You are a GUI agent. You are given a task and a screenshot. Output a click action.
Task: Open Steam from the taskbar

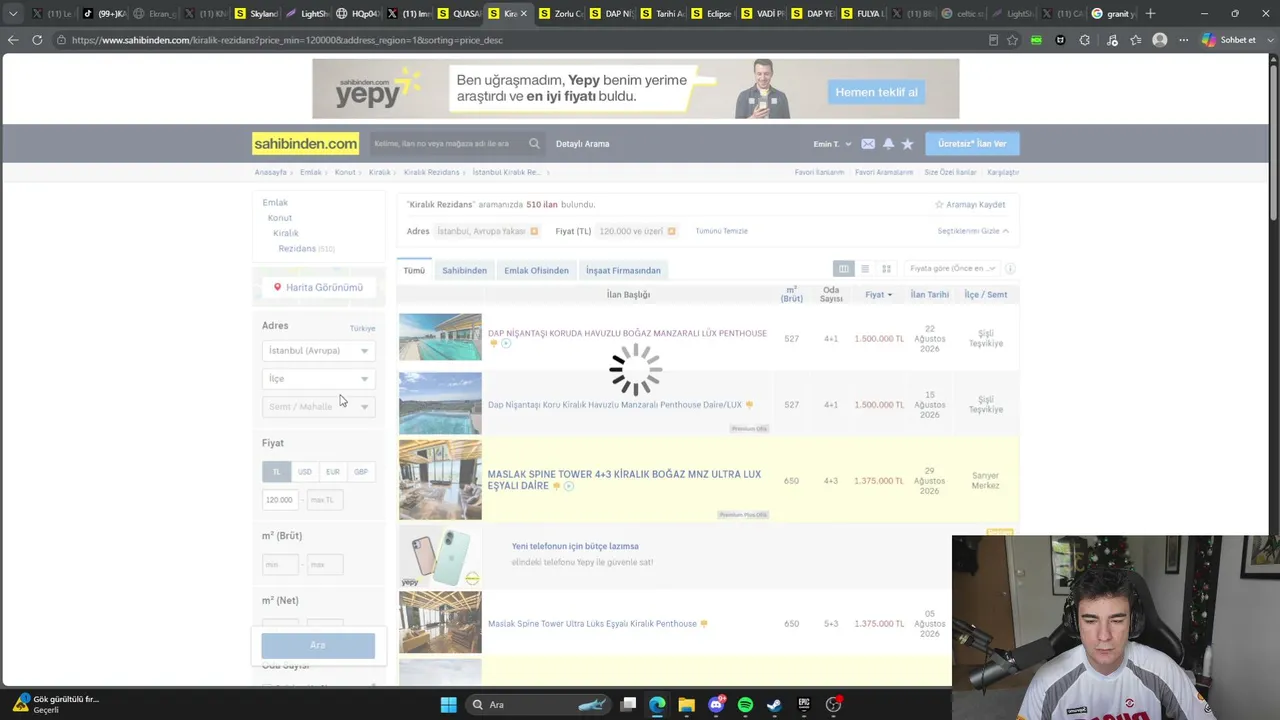pos(774,705)
